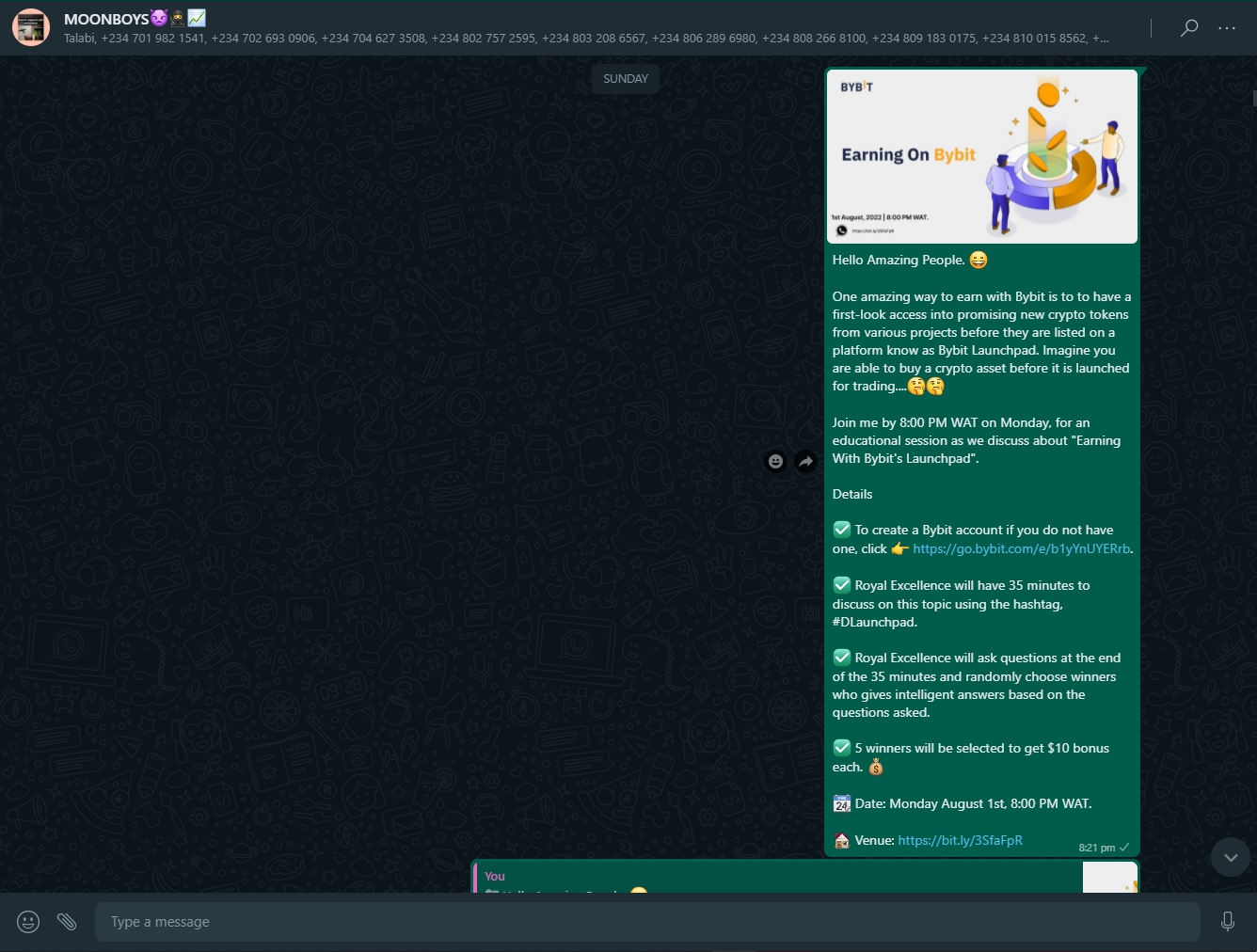Click 'Date: Monday August 1st, 8:00 PM WAT.' line

click(x=973, y=803)
